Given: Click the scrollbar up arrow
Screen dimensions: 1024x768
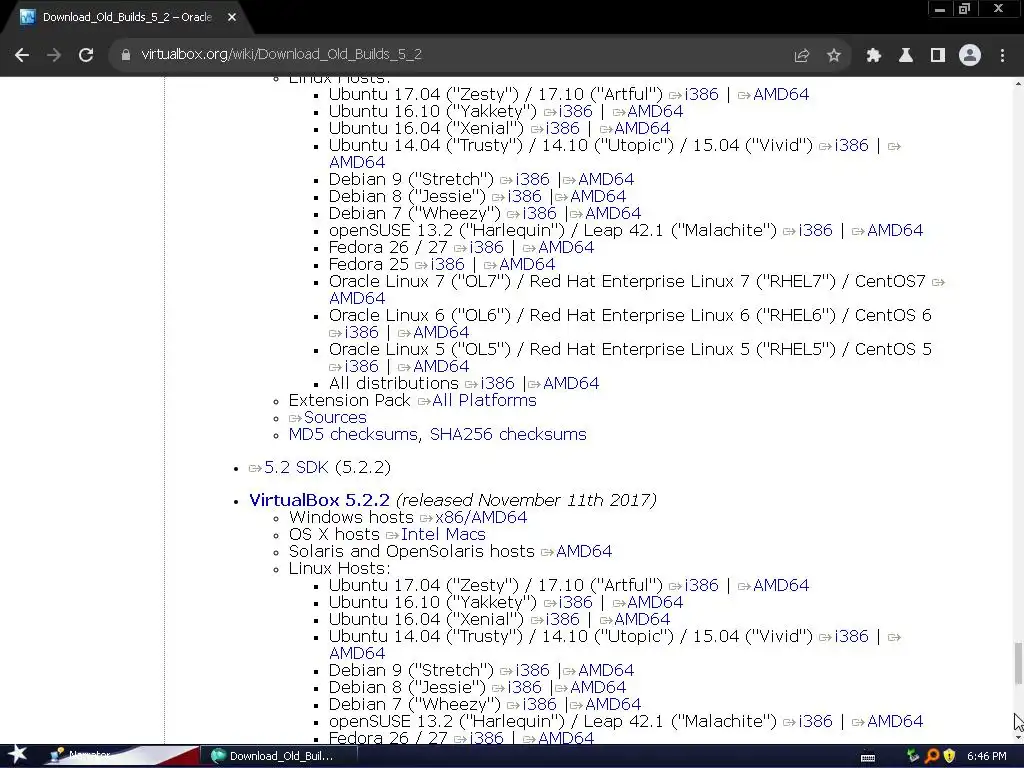Looking at the screenshot, I should pos(1017,83).
